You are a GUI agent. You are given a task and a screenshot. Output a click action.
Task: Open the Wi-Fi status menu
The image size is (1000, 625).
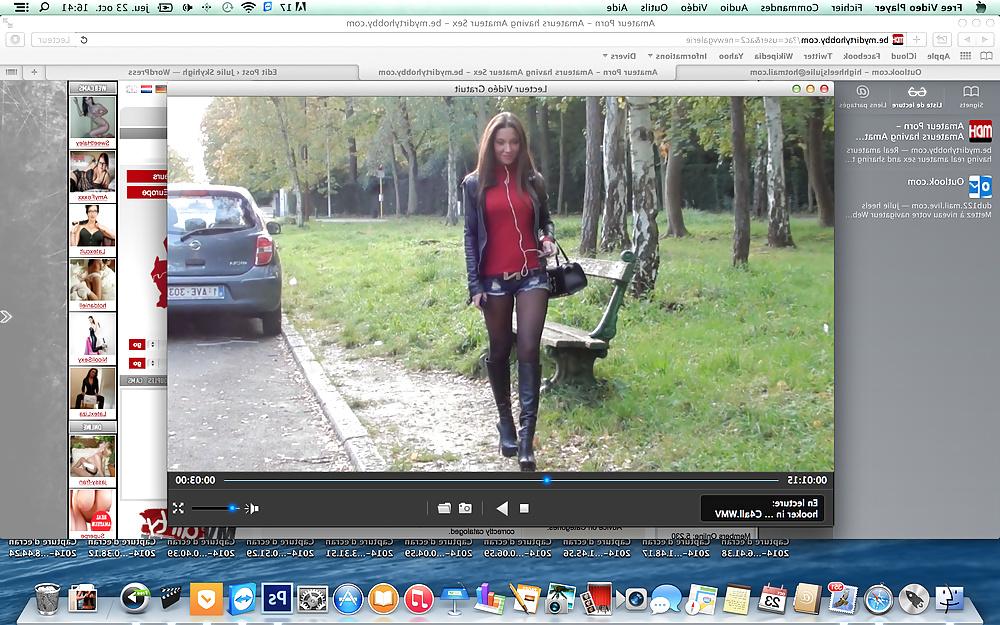click(249, 8)
